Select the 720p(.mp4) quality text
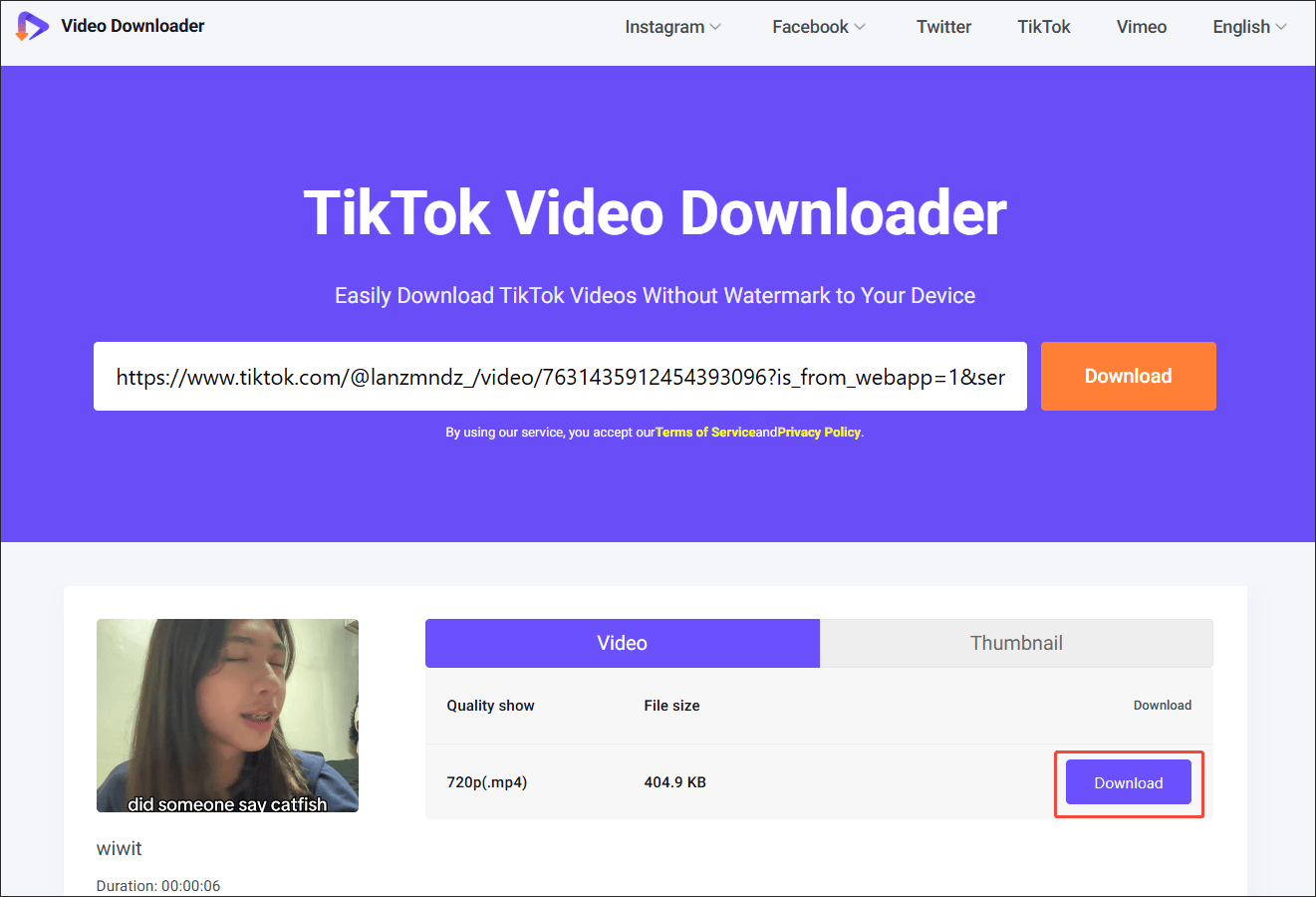 point(487,782)
